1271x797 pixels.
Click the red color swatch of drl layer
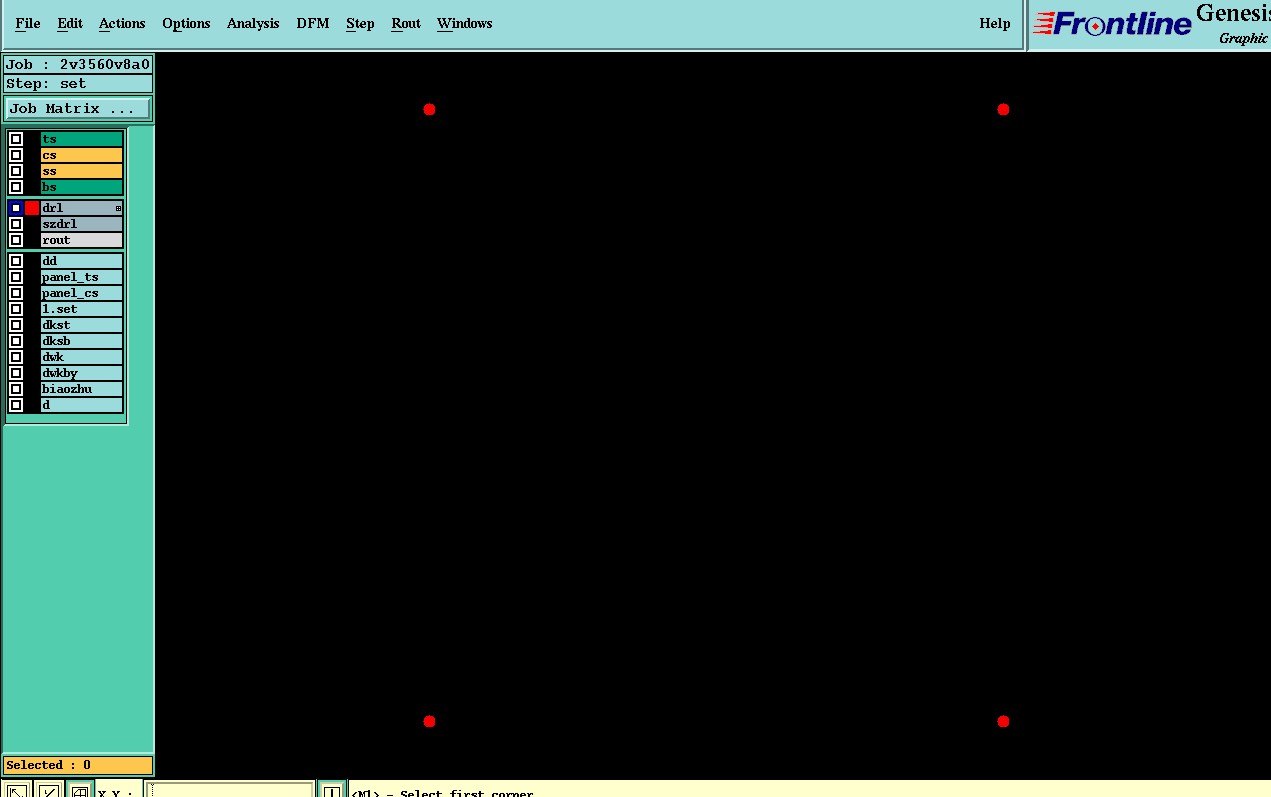(x=32, y=208)
